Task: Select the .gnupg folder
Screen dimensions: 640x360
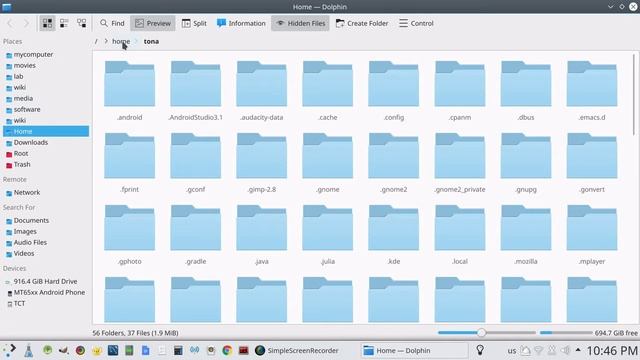Action: pyautogui.click(x=526, y=163)
